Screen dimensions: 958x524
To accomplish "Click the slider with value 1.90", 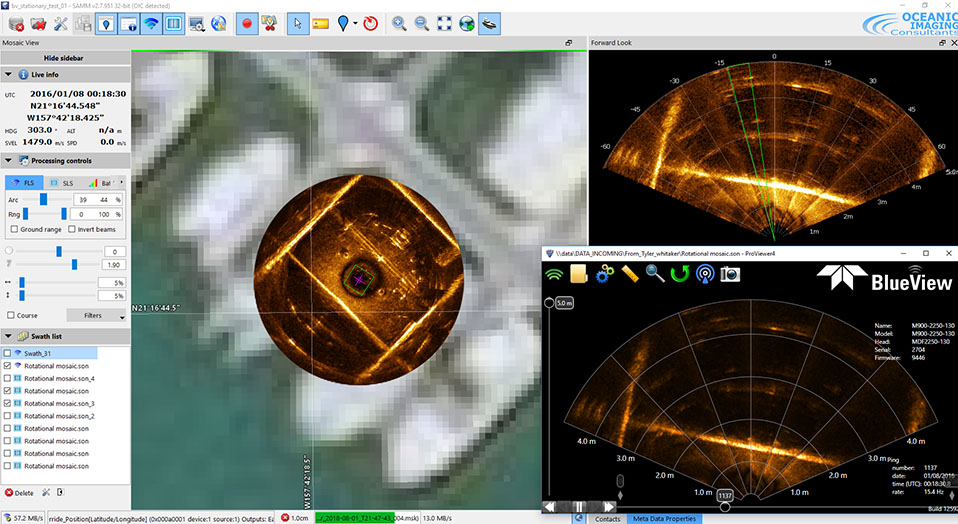I will [x=74, y=264].
